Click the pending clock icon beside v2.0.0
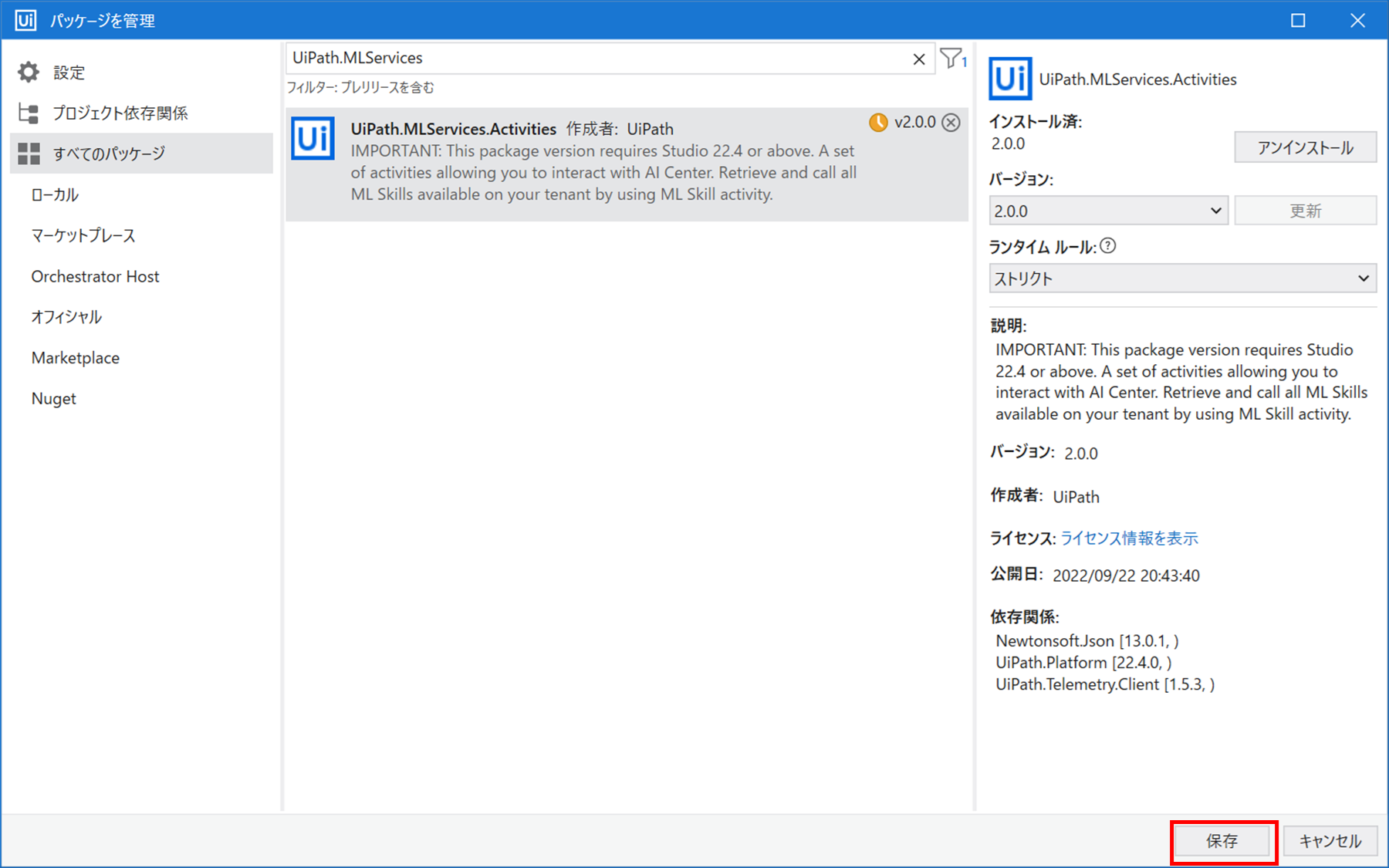 [x=878, y=123]
